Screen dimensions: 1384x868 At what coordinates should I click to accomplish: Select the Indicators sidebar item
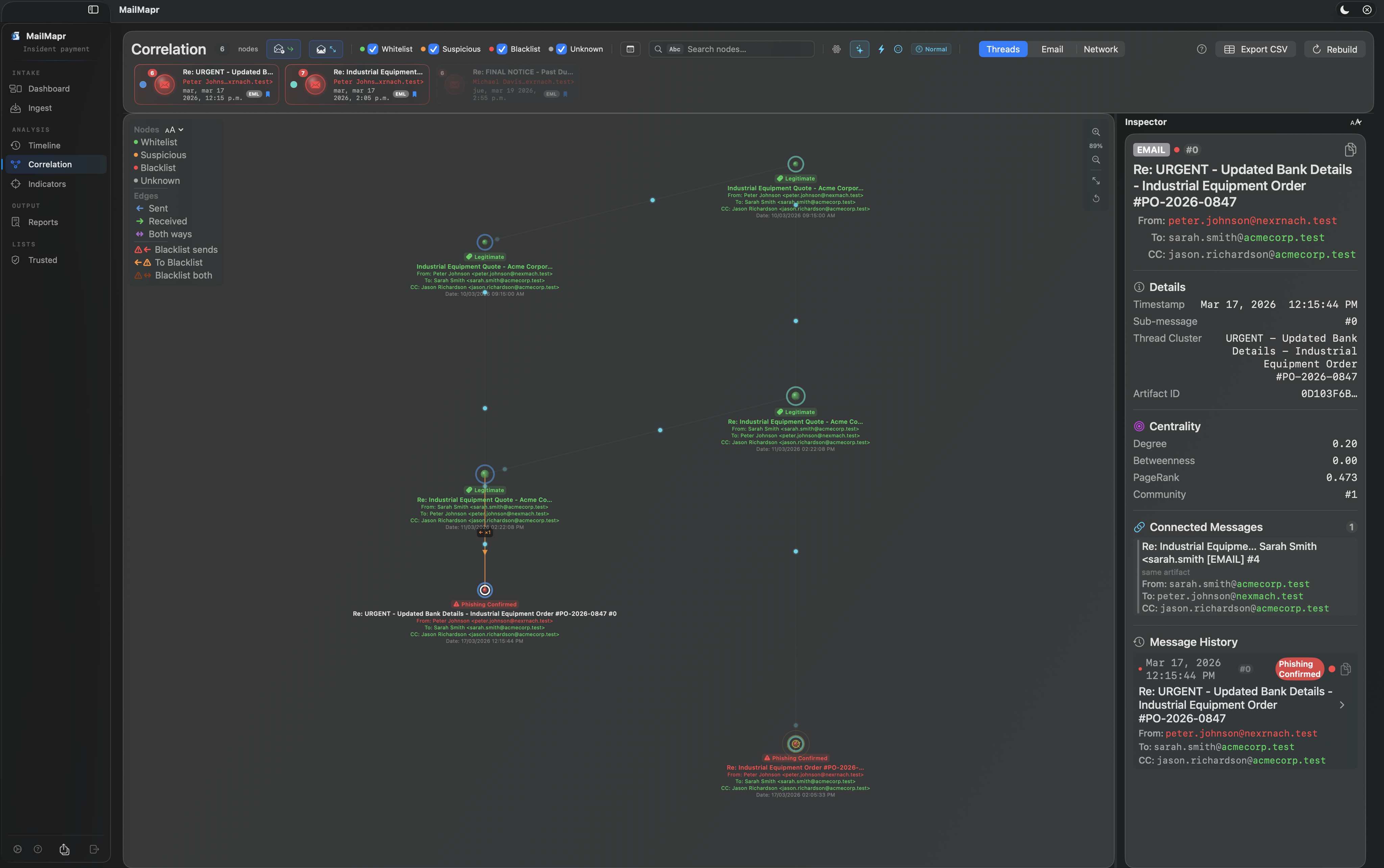coord(47,184)
